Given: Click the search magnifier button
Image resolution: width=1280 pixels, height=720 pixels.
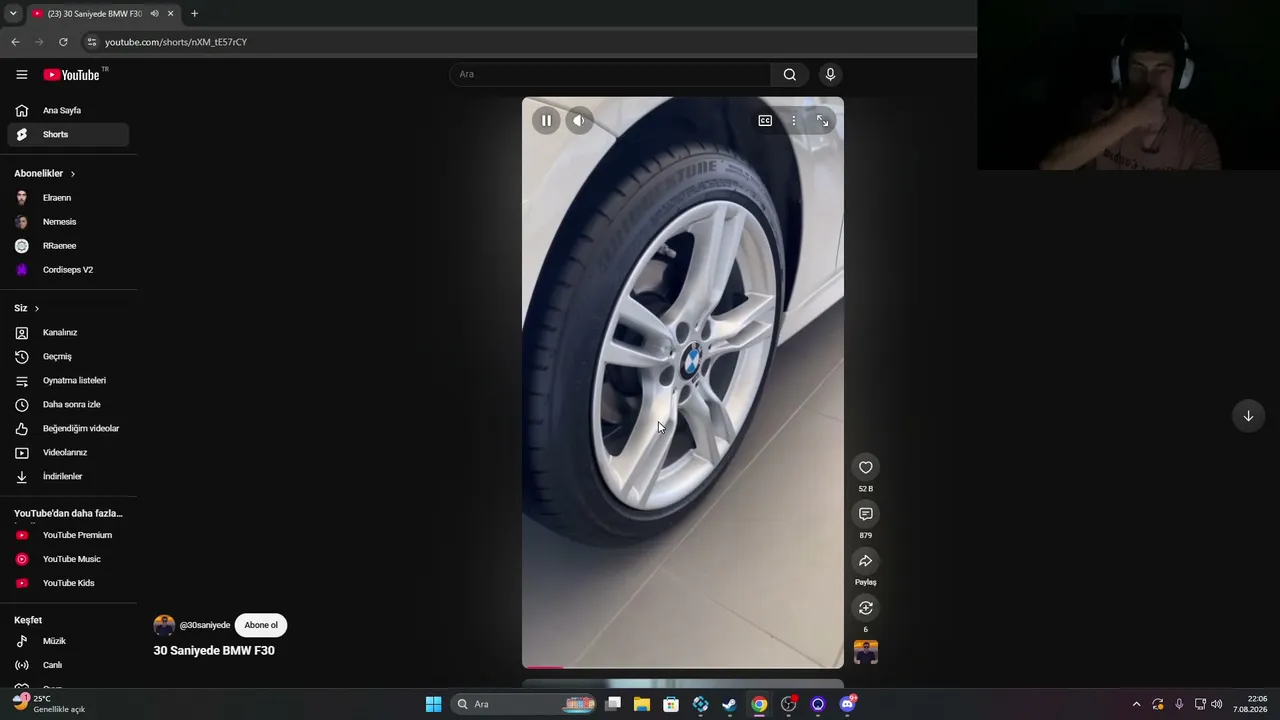Looking at the screenshot, I should 790,74.
